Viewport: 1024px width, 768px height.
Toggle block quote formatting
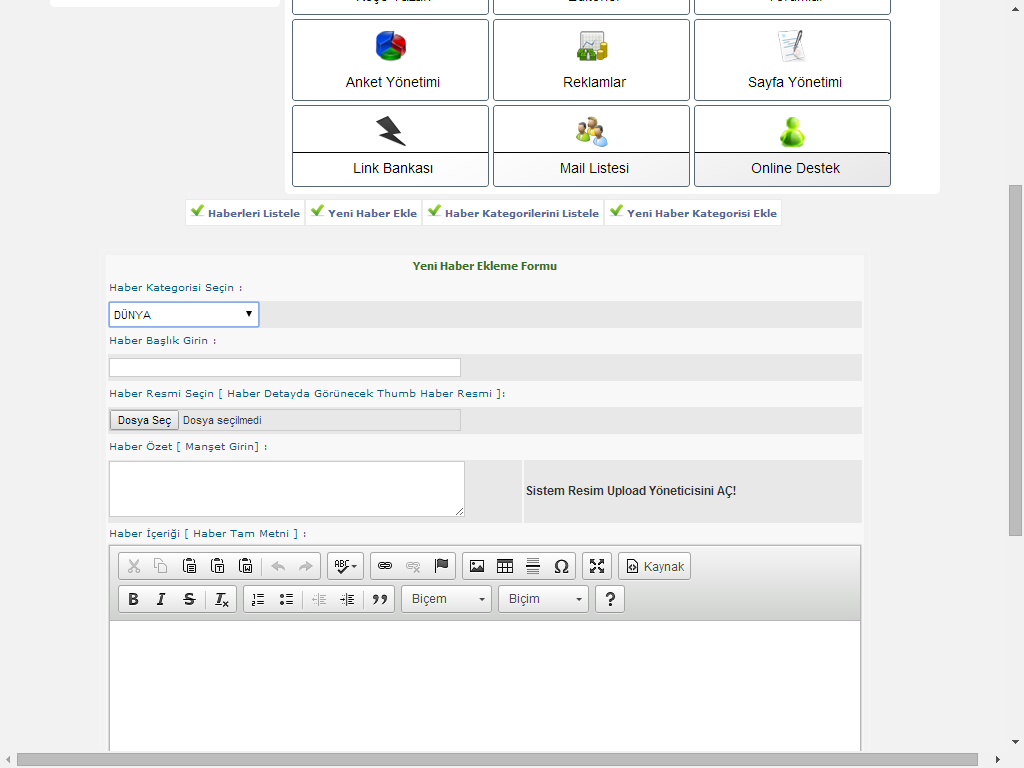379,600
